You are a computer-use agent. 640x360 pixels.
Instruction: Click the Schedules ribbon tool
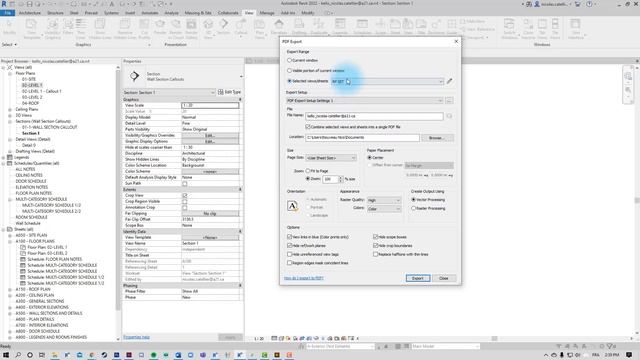tap(362, 27)
